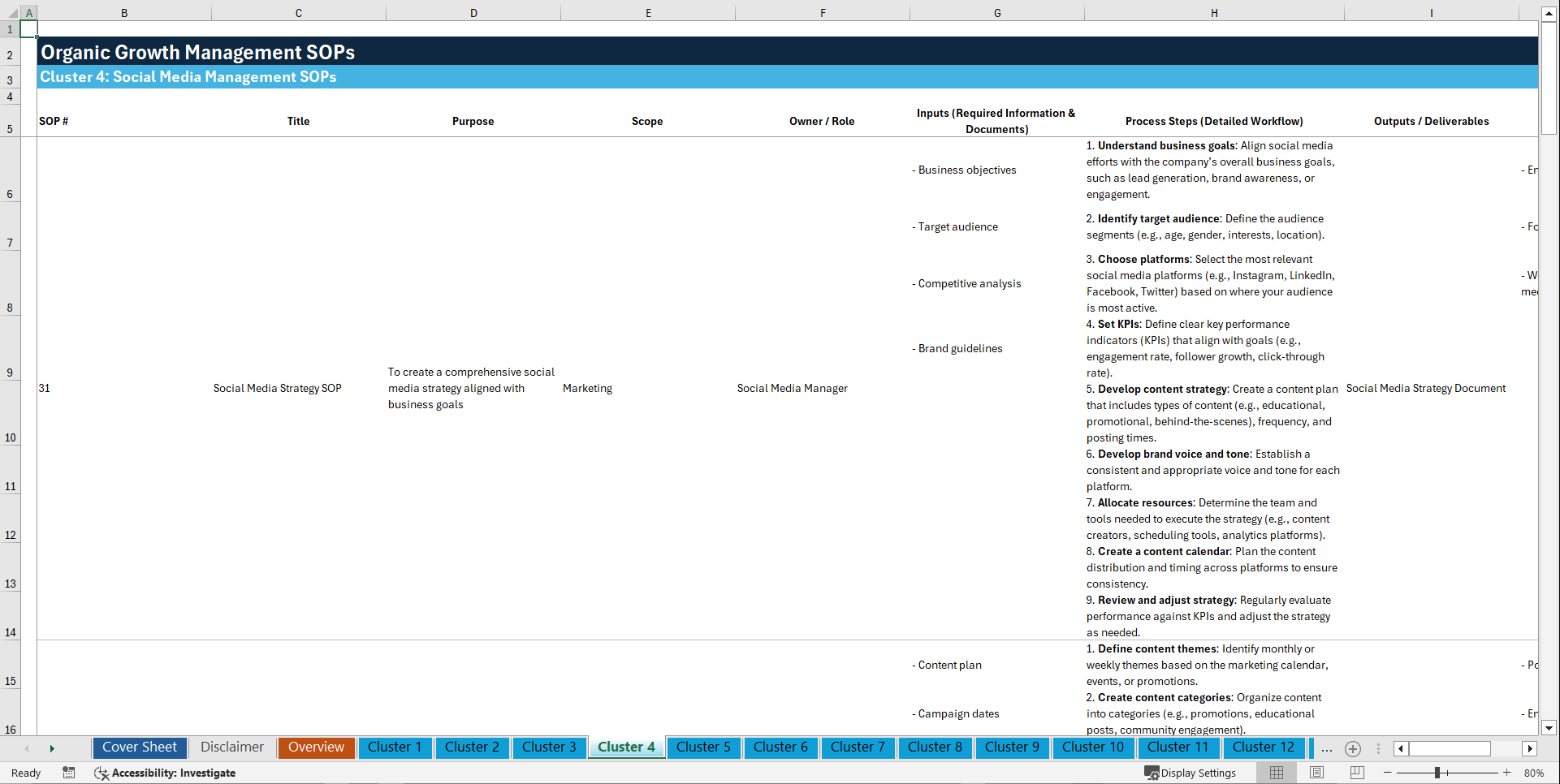Click the next-sheet navigation arrow
This screenshot has width=1560, height=784.
52,748
